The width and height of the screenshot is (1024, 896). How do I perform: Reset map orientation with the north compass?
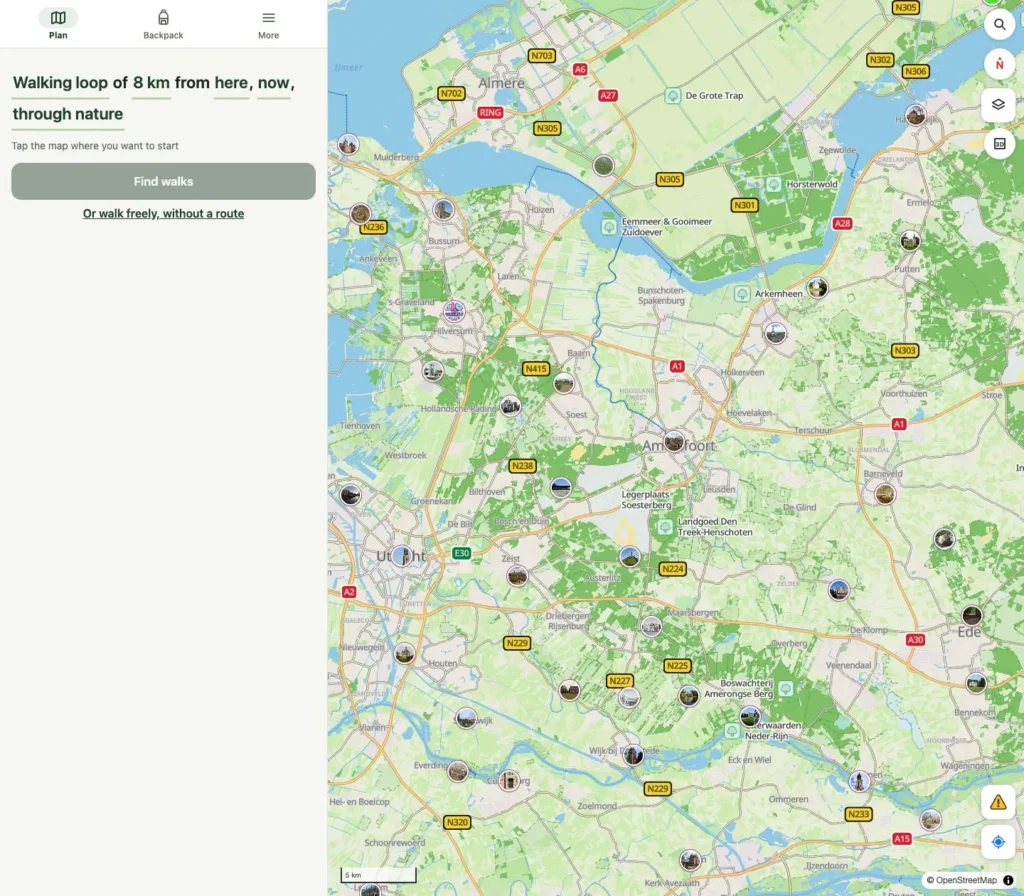tap(999, 64)
